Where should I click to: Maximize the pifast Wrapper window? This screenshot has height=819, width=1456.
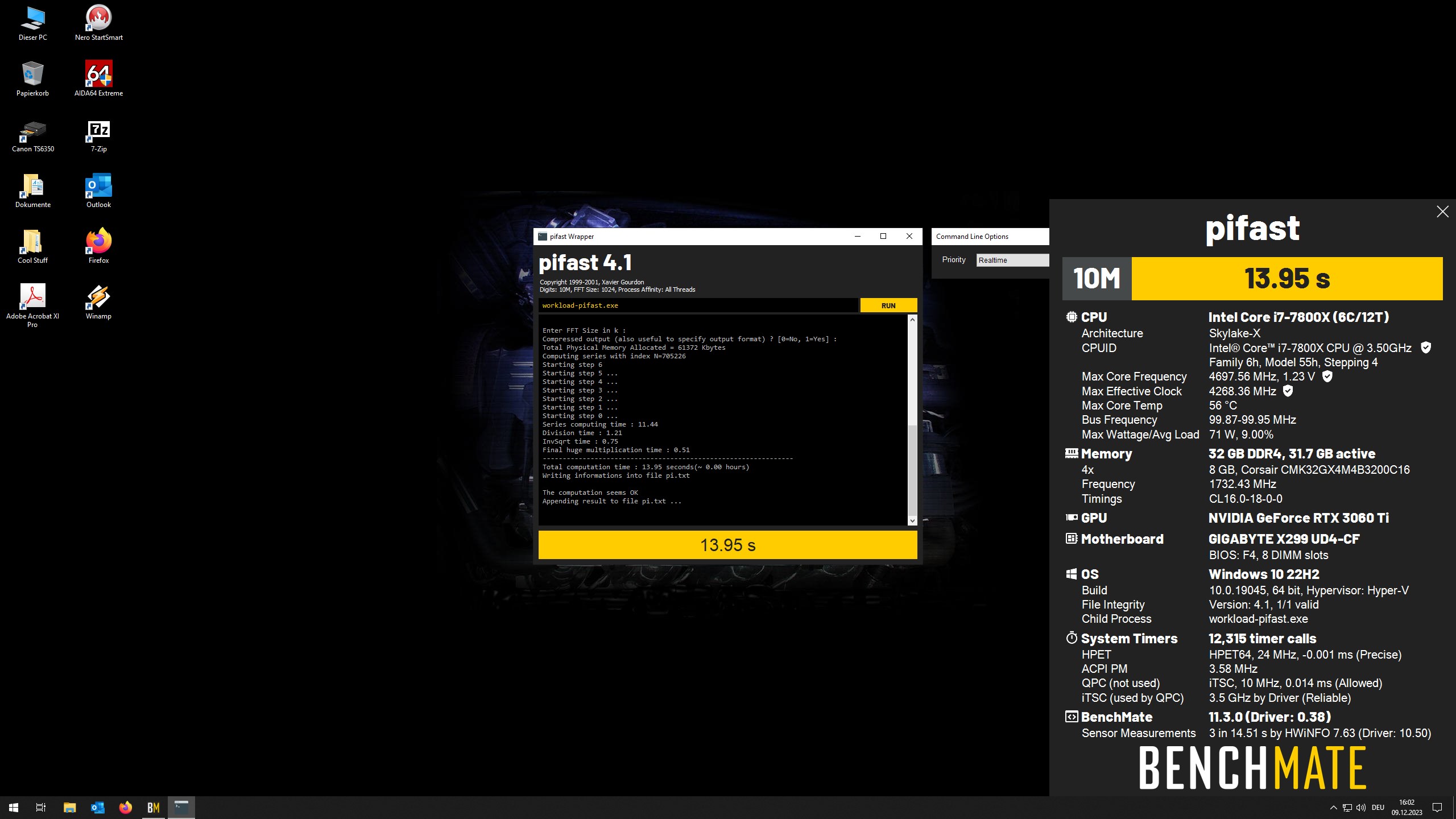[883, 236]
